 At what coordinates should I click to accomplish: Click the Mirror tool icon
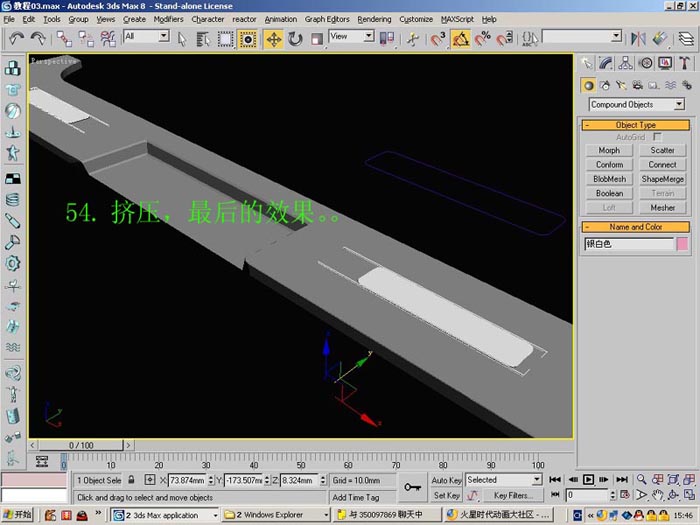(x=638, y=39)
